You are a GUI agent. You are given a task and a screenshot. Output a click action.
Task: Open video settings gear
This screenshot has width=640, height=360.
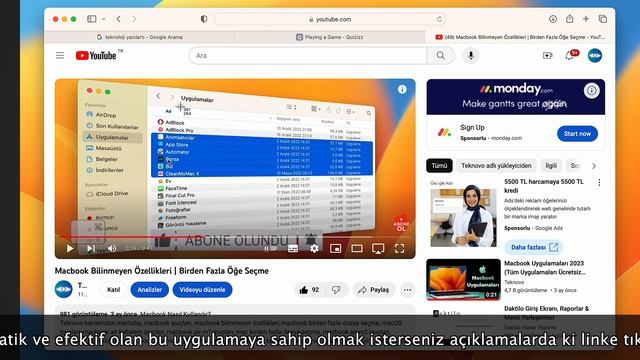point(314,248)
